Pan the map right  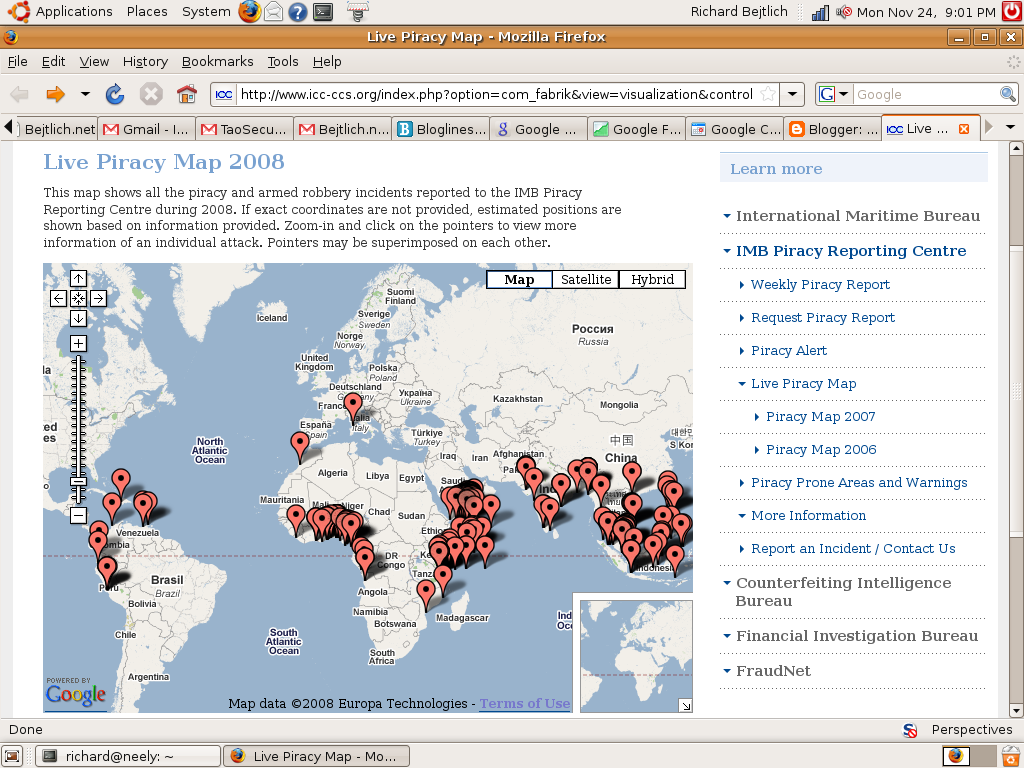coord(98,298)
